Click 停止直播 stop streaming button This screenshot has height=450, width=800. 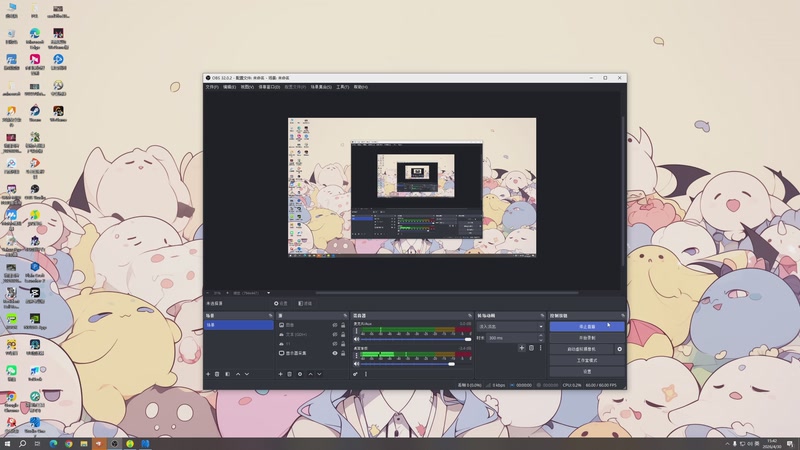click(x=587, y=327)
